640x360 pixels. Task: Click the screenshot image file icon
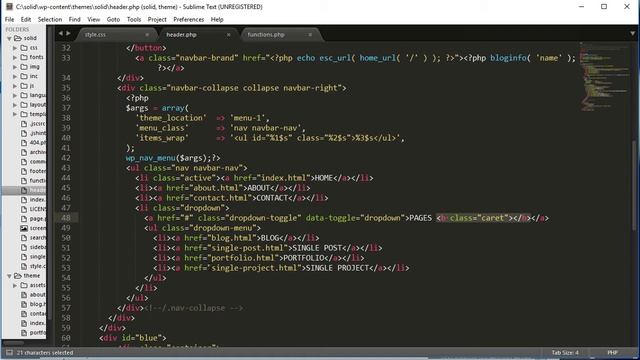click(24, 228)
